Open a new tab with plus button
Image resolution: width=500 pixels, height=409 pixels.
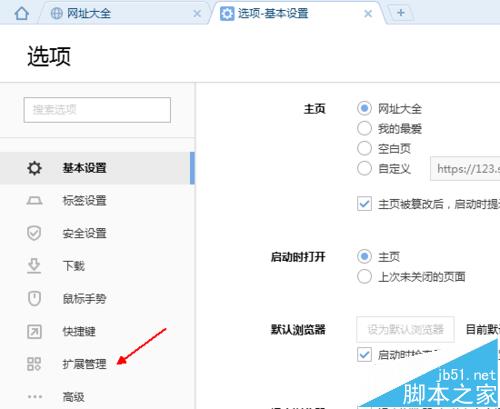coord(401,13)
